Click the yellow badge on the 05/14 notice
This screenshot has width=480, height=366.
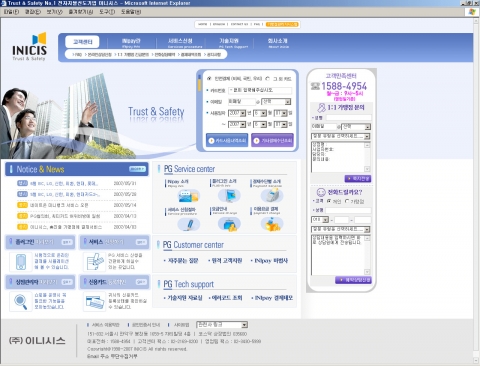(x=22, y=205)
